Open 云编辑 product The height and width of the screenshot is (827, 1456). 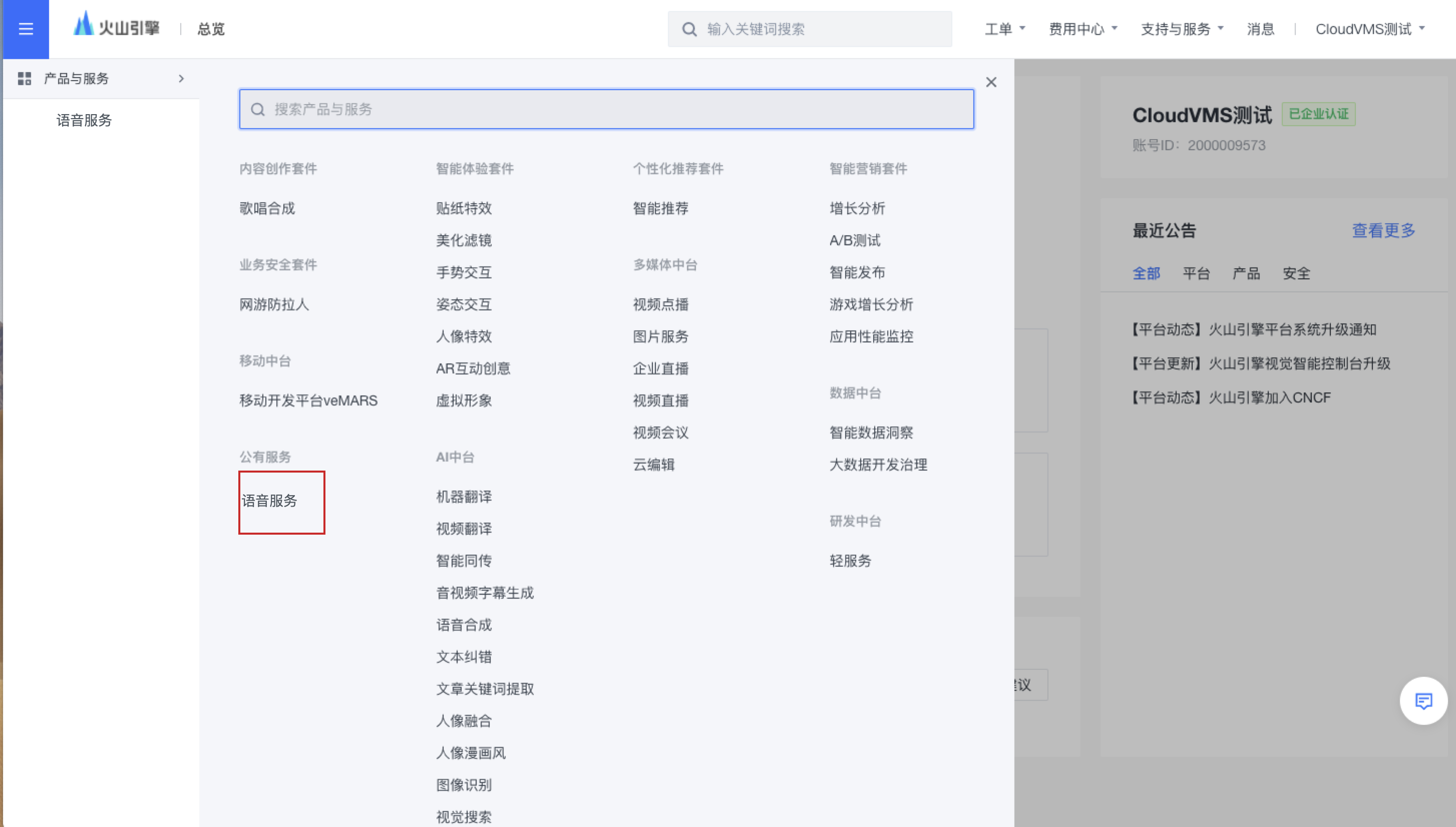(654, 465)
